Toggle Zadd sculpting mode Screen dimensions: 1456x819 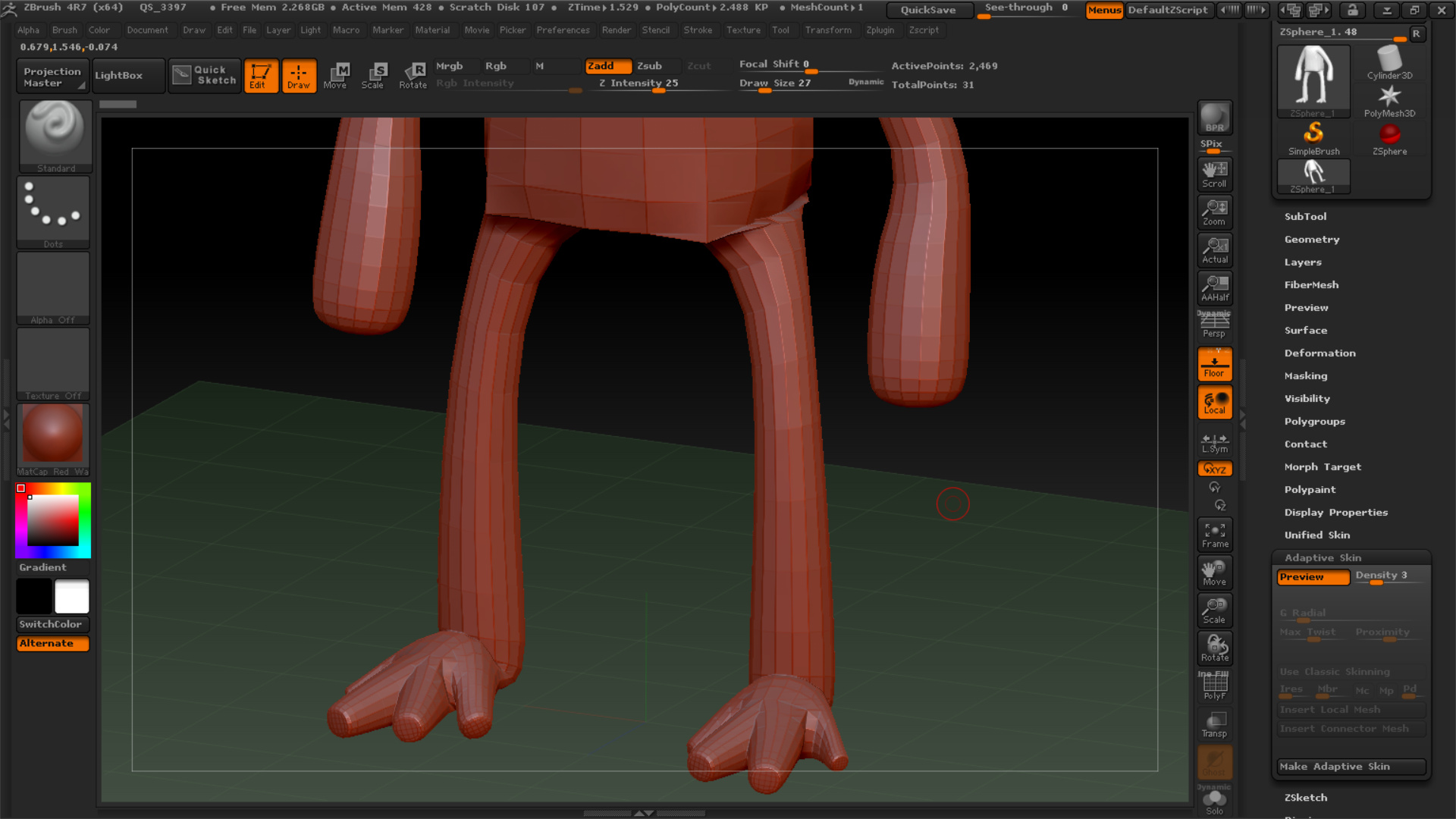tap(607, 66)
